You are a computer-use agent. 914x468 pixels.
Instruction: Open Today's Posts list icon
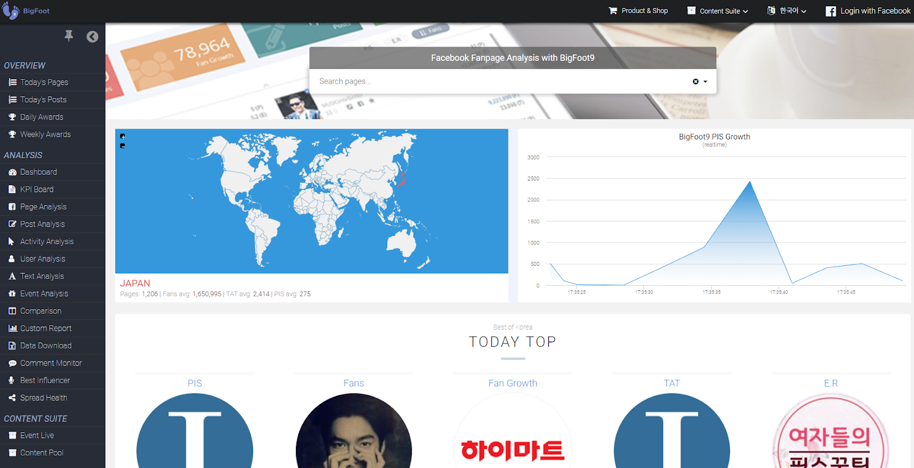[12, 100]
